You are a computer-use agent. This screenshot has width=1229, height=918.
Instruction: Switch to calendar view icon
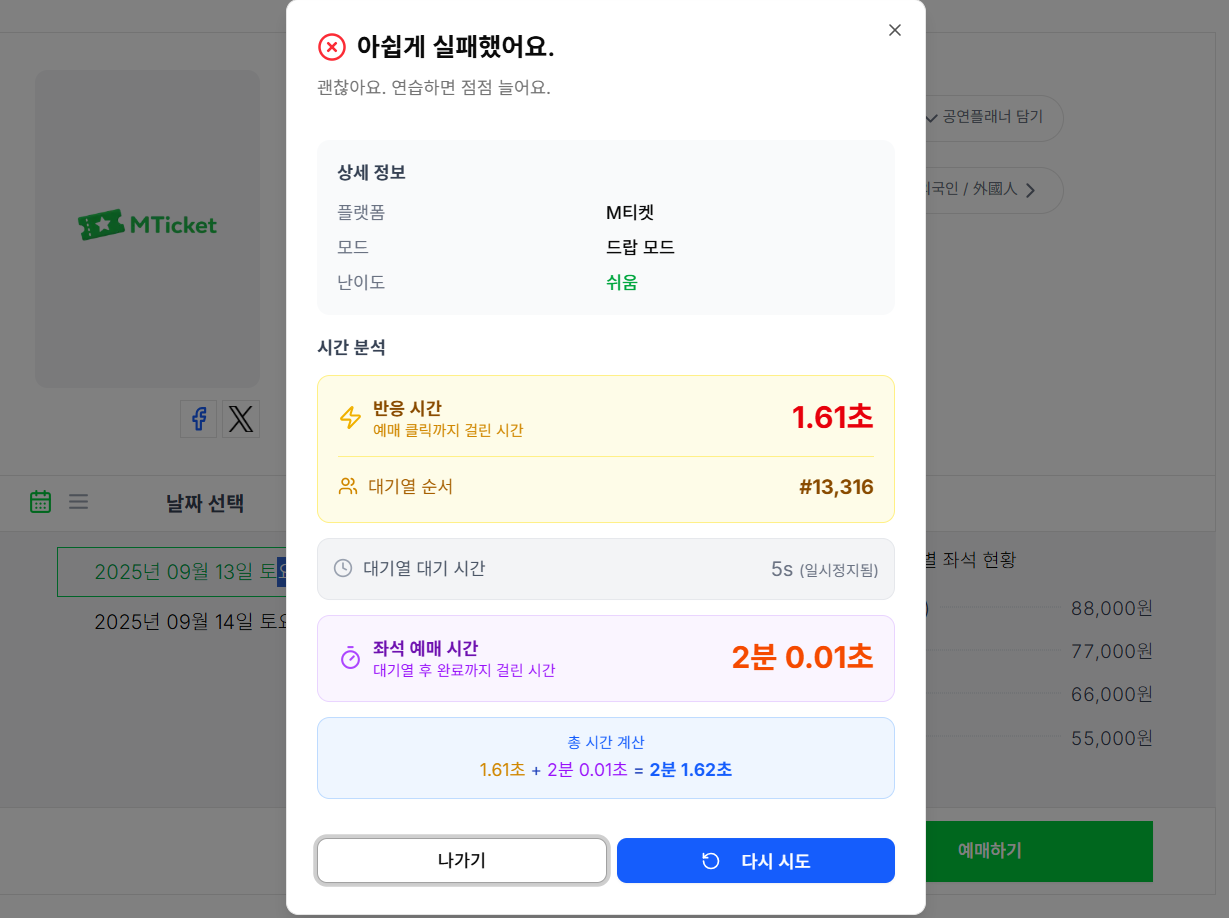(x=41, y=501)
